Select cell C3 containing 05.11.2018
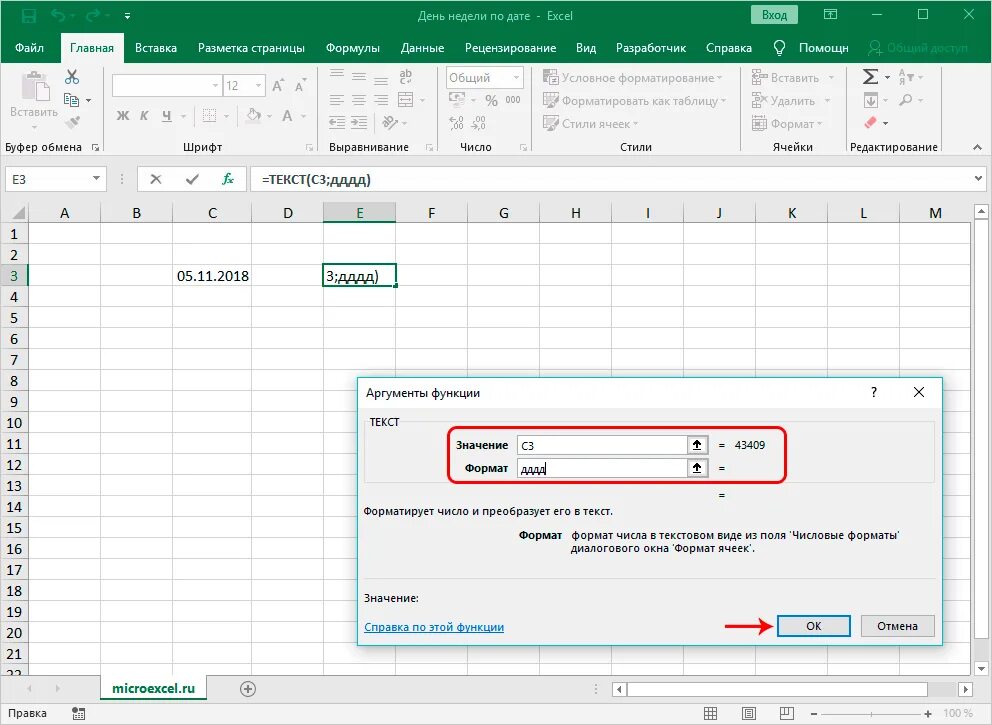Screen dimensions: 992x725 coord(212,276)
